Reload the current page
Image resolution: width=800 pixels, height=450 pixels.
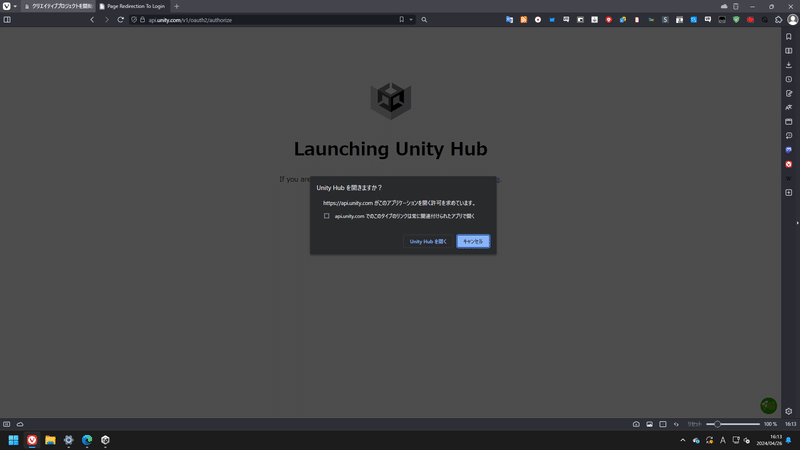120,20
